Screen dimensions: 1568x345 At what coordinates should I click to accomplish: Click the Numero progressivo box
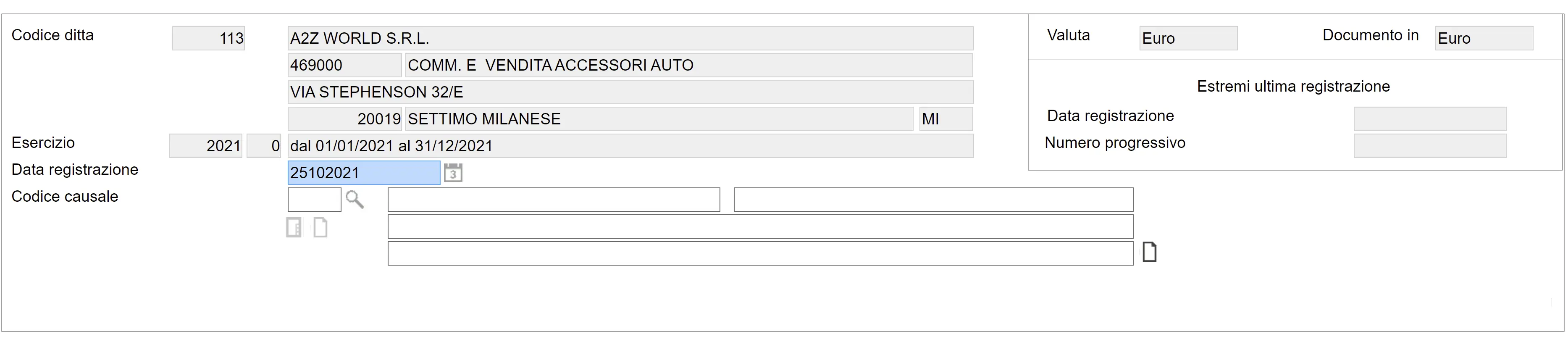[x=1429, y=145]
